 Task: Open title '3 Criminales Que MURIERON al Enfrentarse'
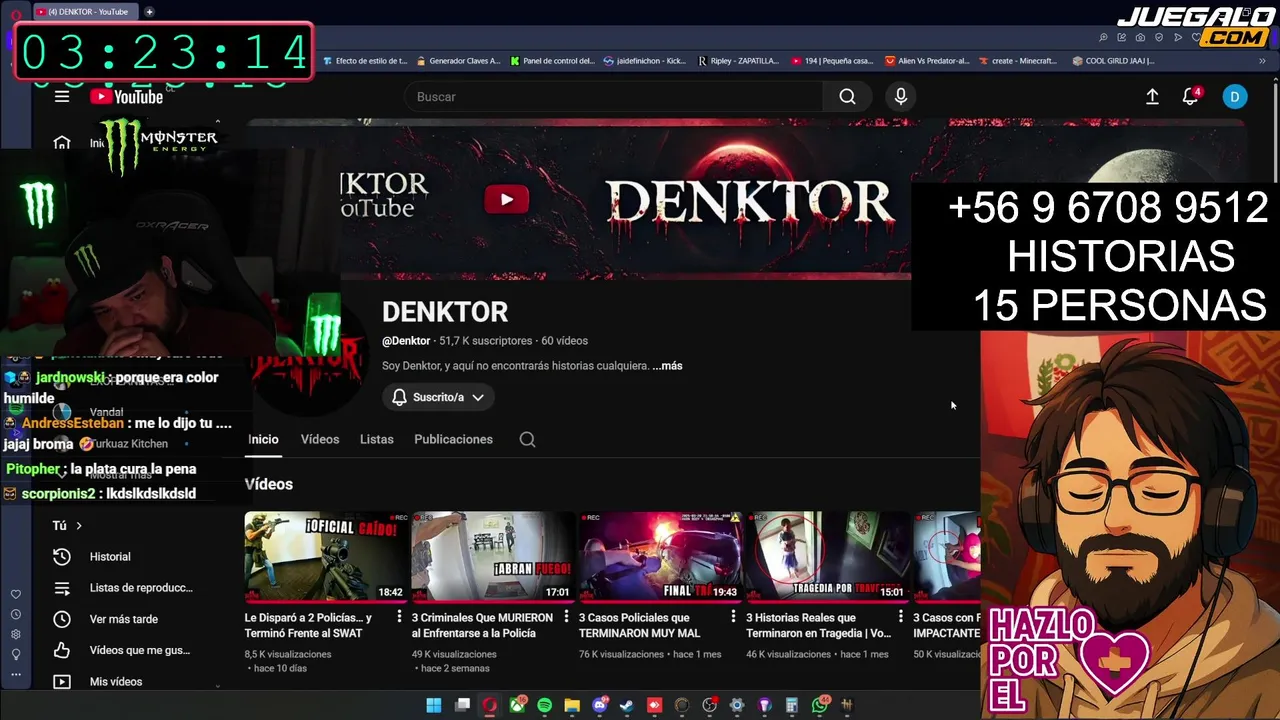click(482, 625)
